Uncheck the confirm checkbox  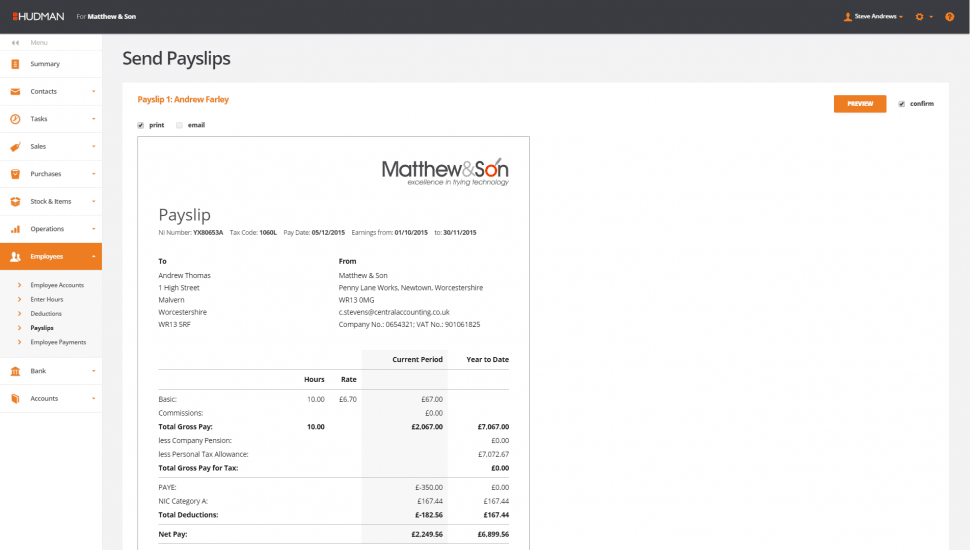[x=901, y=104]
